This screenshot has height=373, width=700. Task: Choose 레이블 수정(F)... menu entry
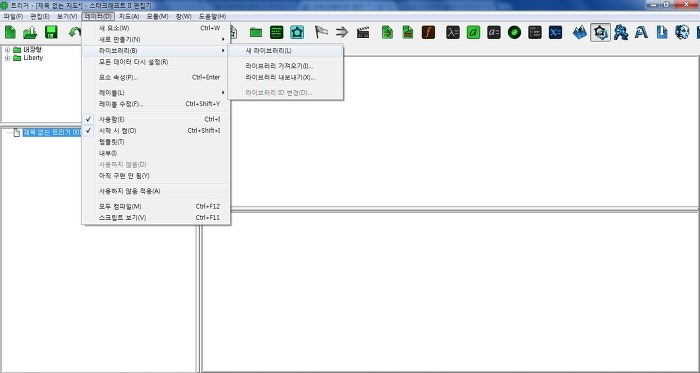pyautogui.click(x=156, y=104)
